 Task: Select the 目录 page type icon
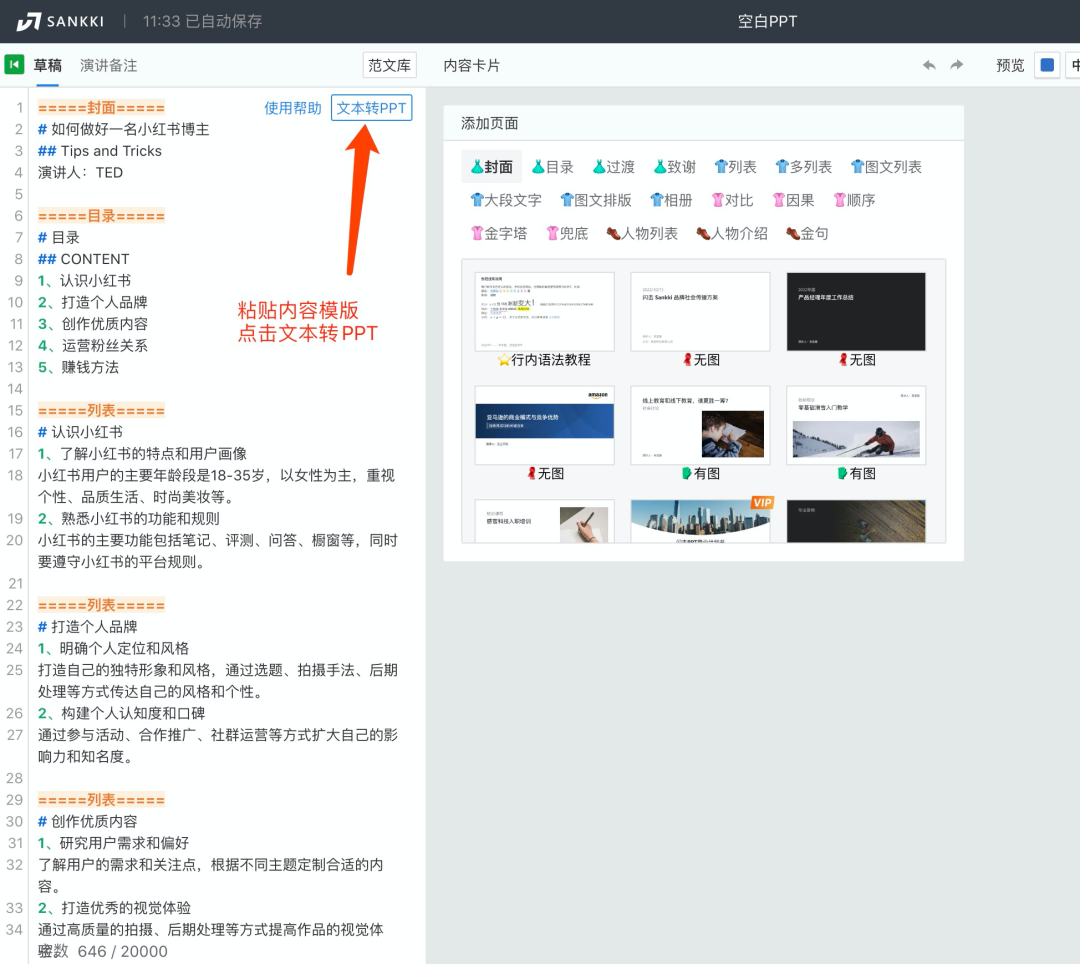tap(555, 166)
